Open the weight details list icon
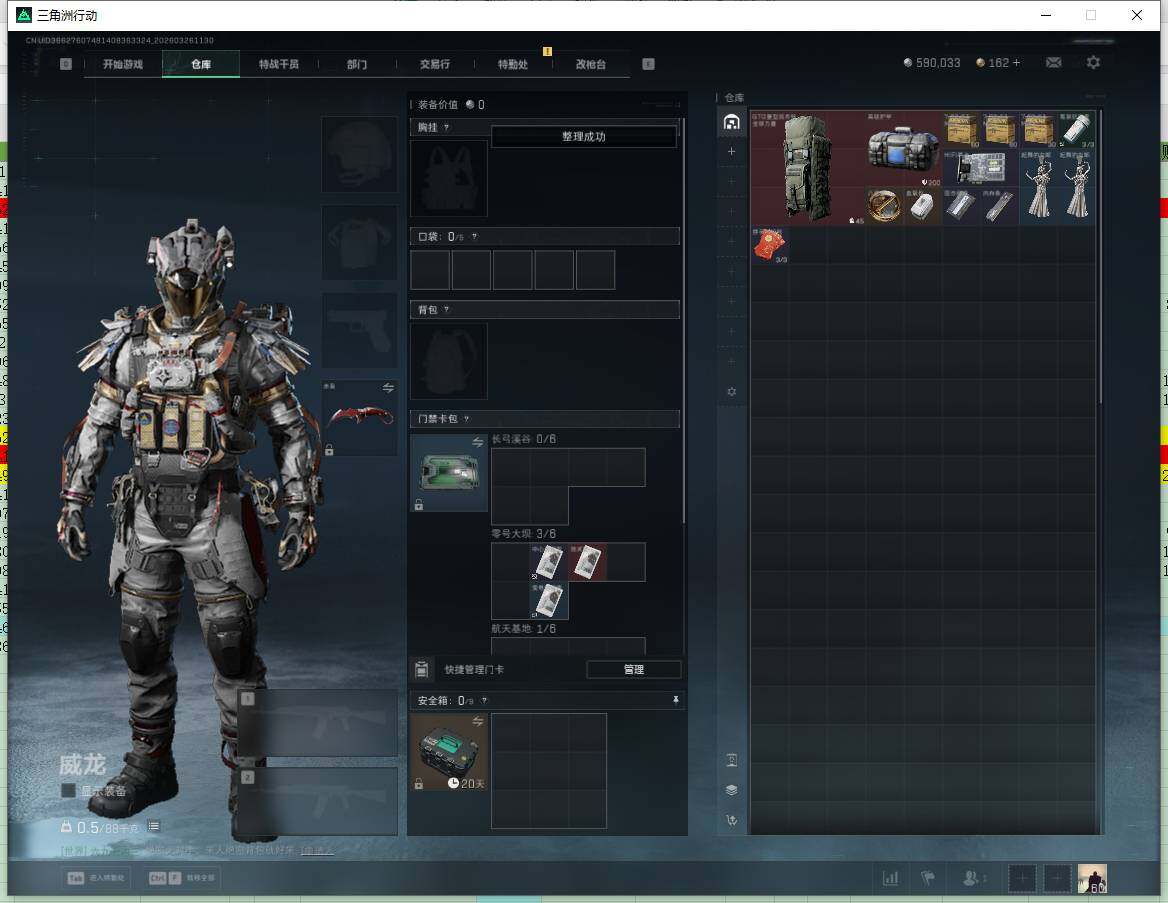The width and height of the screenshot is (1168, 903). click(153, 826)
